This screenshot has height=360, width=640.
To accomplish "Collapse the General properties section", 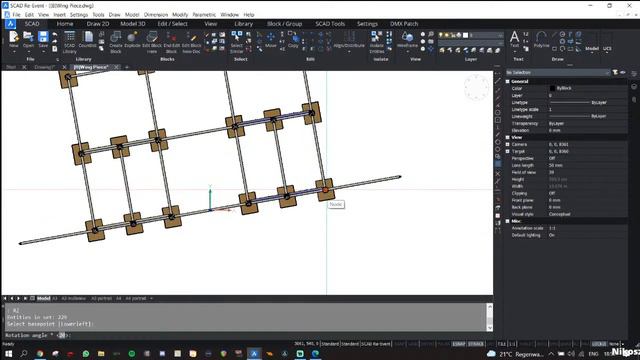I will [508, 82].
